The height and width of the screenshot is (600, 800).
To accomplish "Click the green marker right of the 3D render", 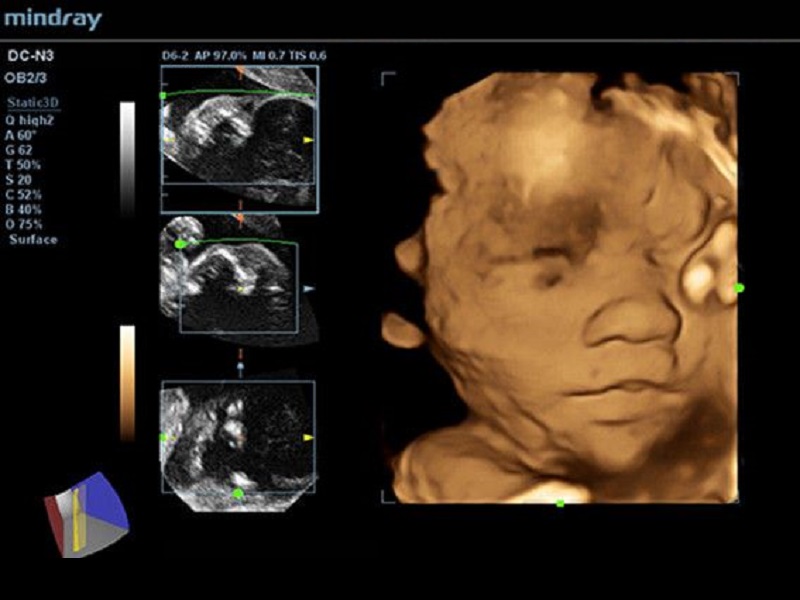I will [x=739, y=288].
